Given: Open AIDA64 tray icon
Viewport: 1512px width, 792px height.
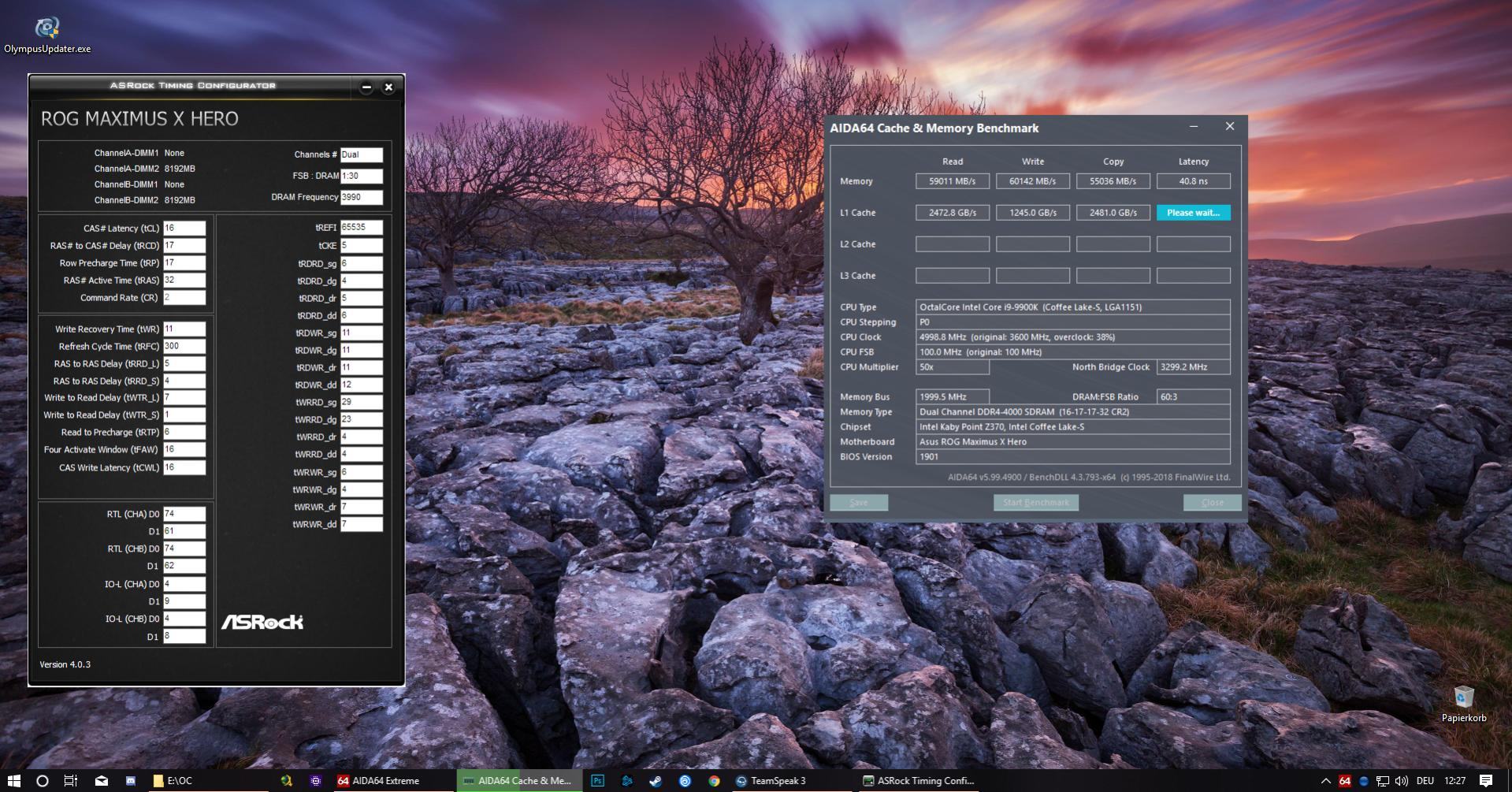Looking at the screenshot, I should 1345,781.
